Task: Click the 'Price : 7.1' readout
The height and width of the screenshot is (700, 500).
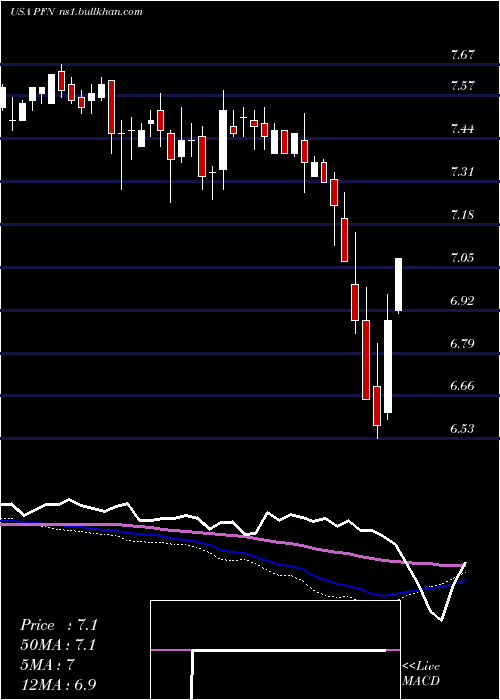Action: 59,625
